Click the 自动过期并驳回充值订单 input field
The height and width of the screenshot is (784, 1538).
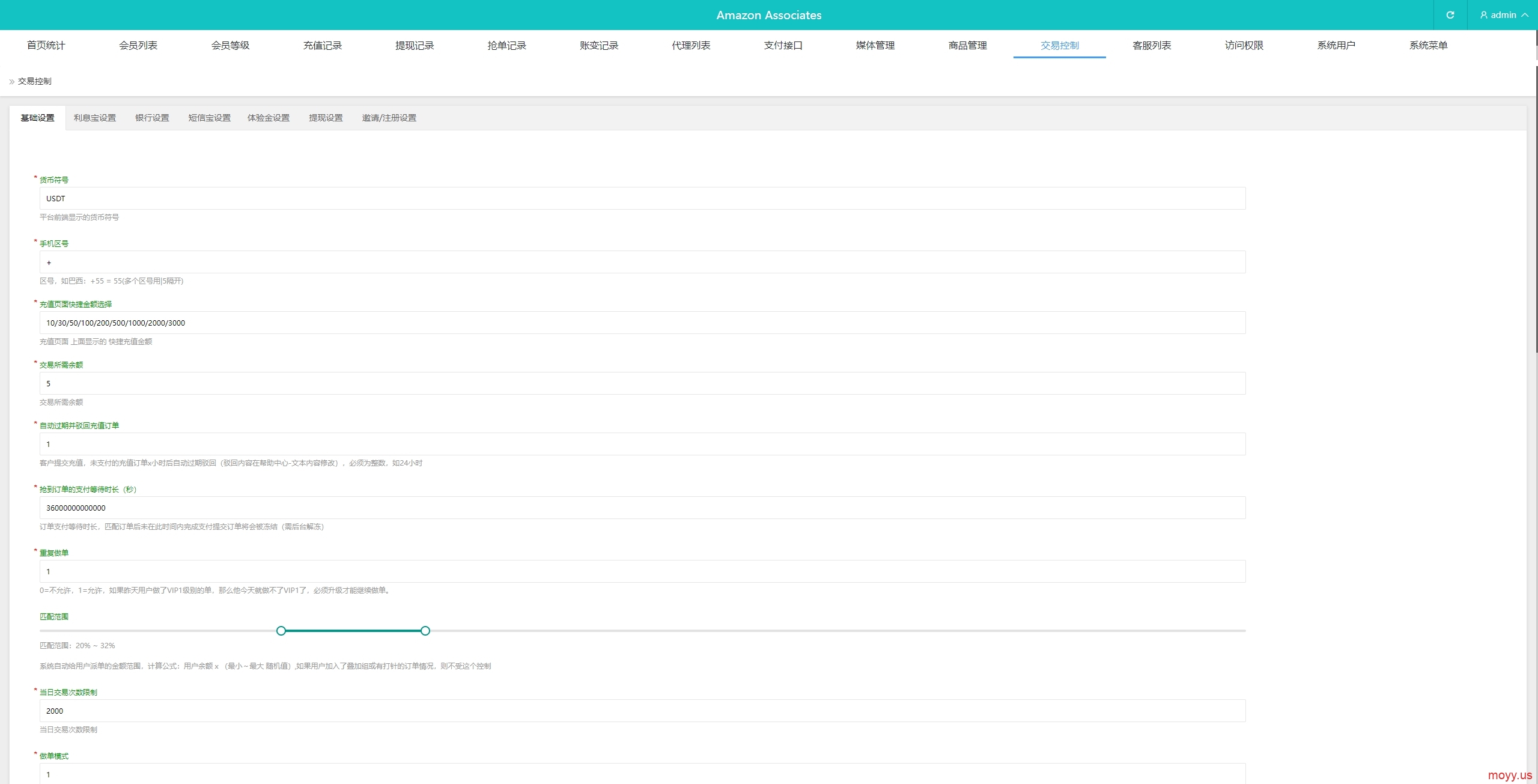642,444
